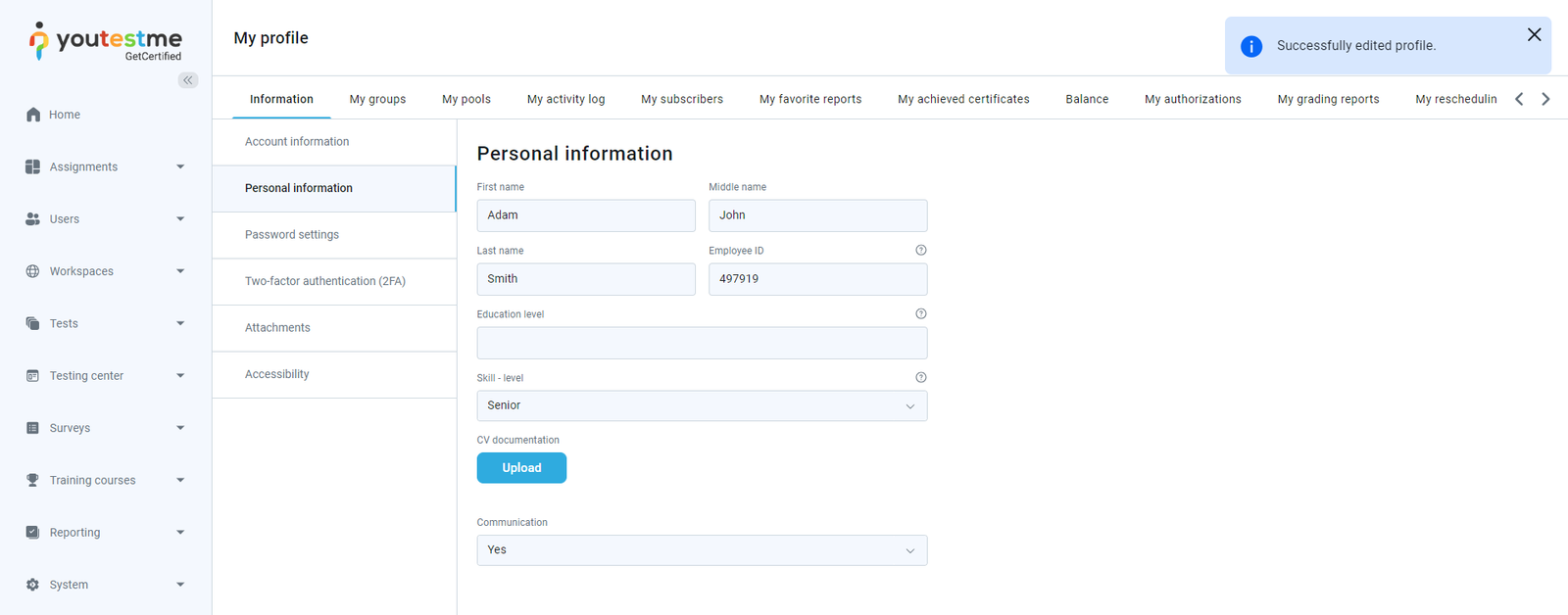The image size is (1568, 615).
Task: Click the YouTestMe logo
Action: (106, 41)
